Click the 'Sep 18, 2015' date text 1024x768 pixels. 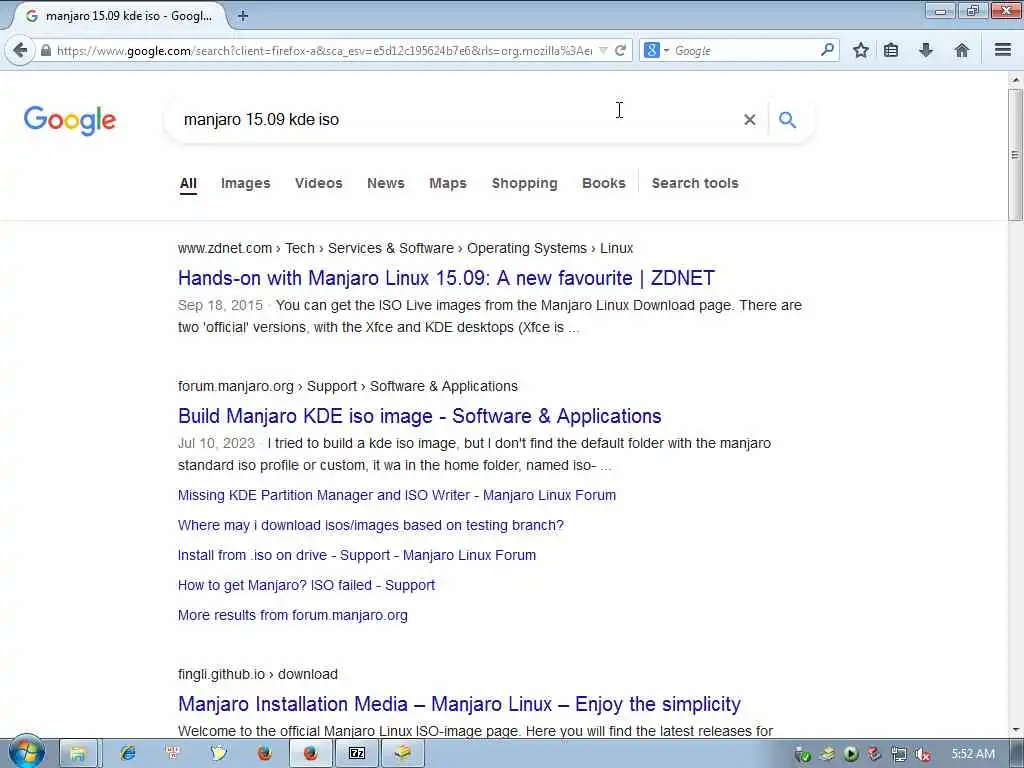tap(220, 305)
